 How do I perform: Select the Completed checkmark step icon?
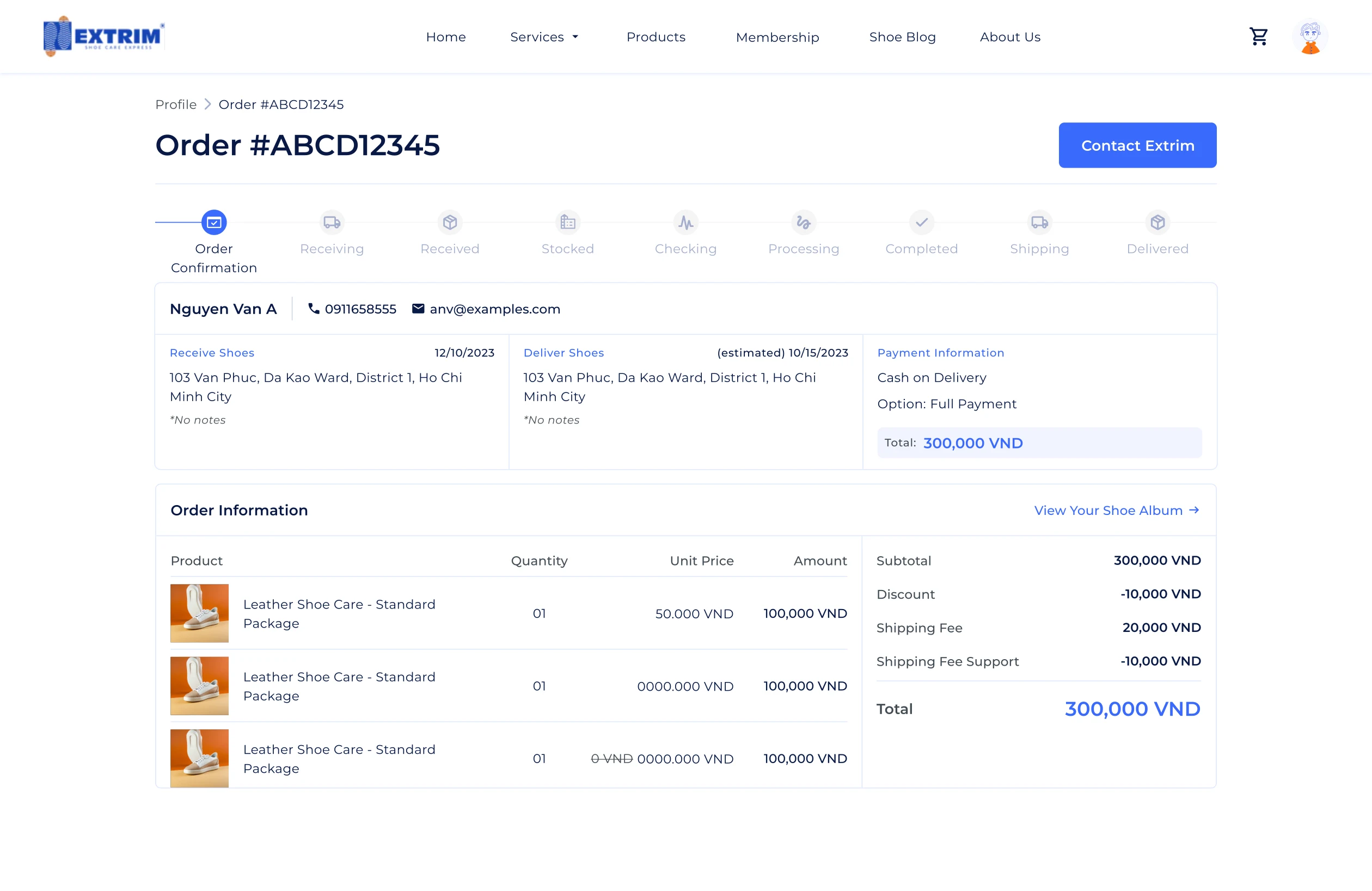click(x=922, y=223)
